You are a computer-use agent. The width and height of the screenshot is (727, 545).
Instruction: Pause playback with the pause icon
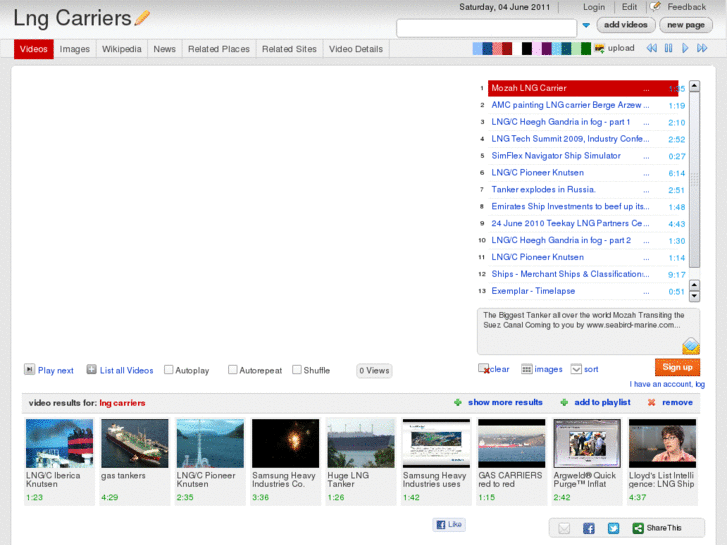point(668,48)
